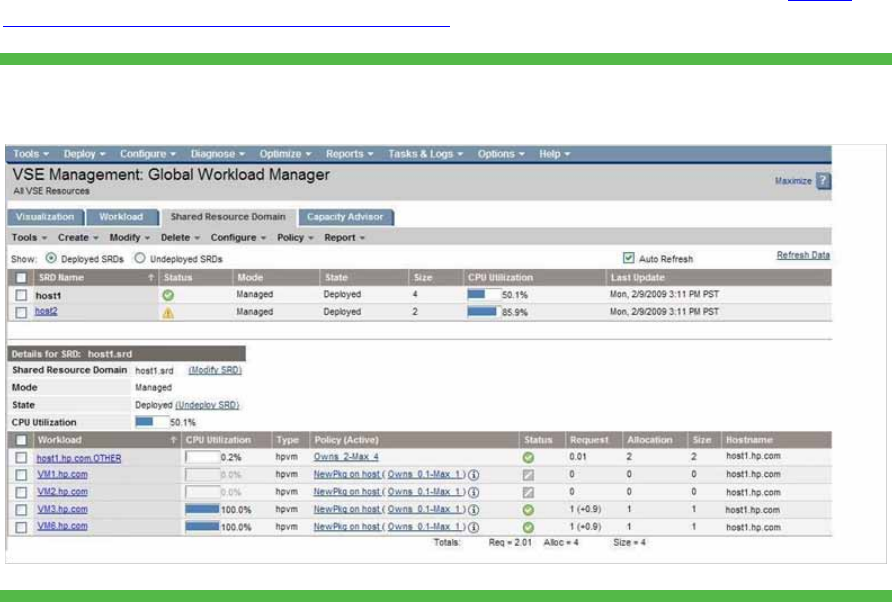Click host2 CPU utilization bar at 85.9%
Screen dimensions: 892x602
pyautogui.click(x=484, y=312)
